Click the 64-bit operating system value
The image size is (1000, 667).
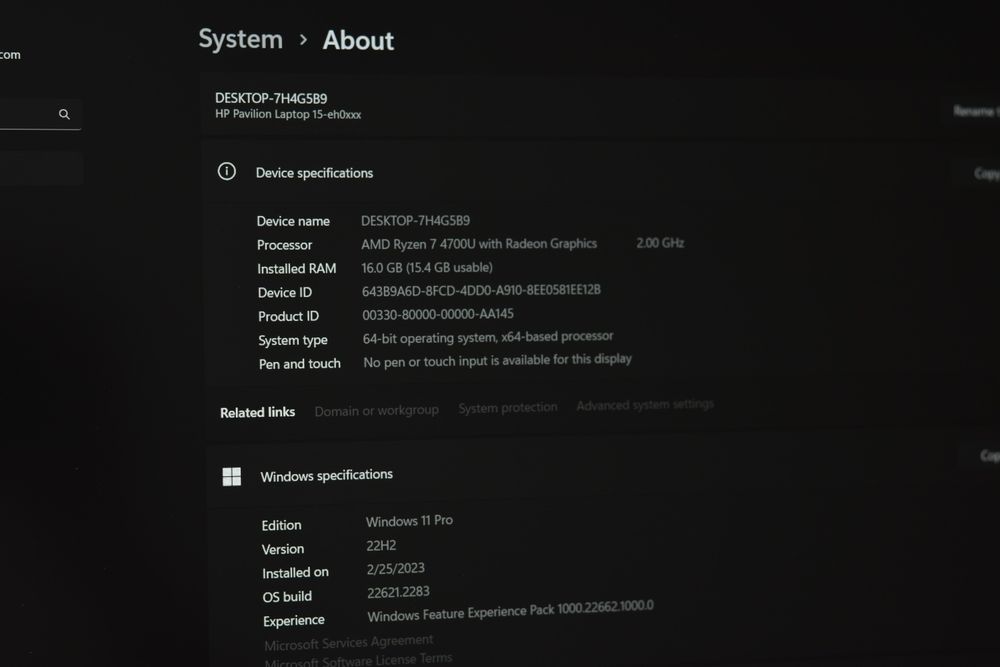point(488,337)
